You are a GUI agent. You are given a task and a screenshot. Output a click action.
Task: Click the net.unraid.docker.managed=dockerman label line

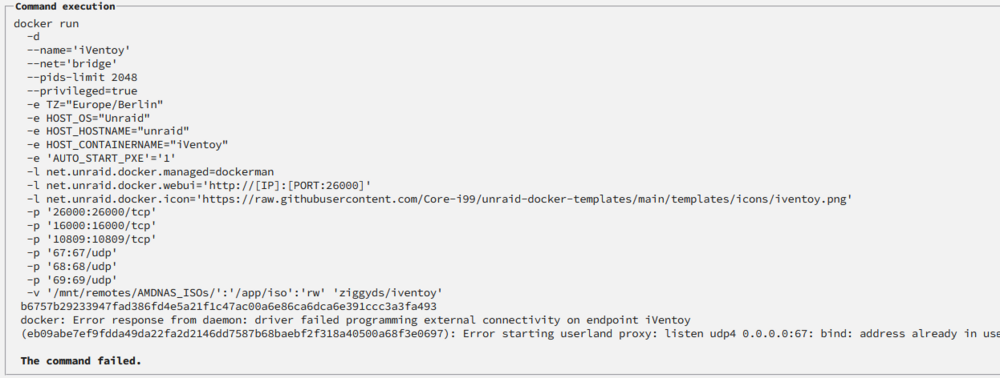coord(150,171)
